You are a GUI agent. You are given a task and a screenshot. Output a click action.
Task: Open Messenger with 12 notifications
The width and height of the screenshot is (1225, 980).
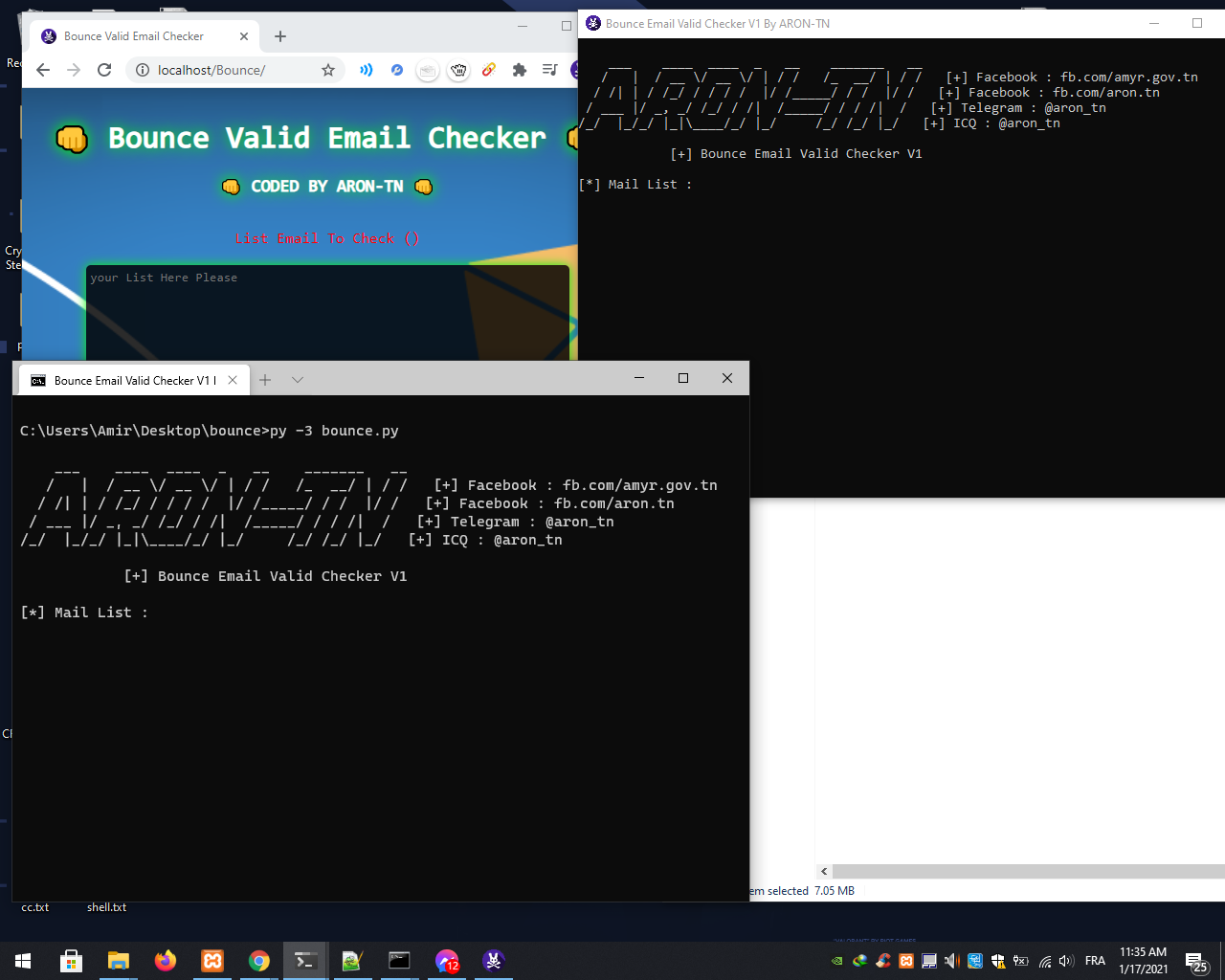pyautogui.click(x=447, y=961)
